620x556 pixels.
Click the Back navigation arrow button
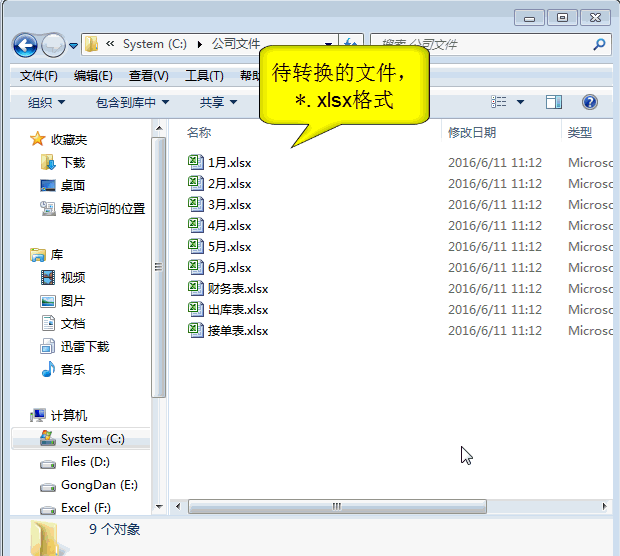click(25, 45)
